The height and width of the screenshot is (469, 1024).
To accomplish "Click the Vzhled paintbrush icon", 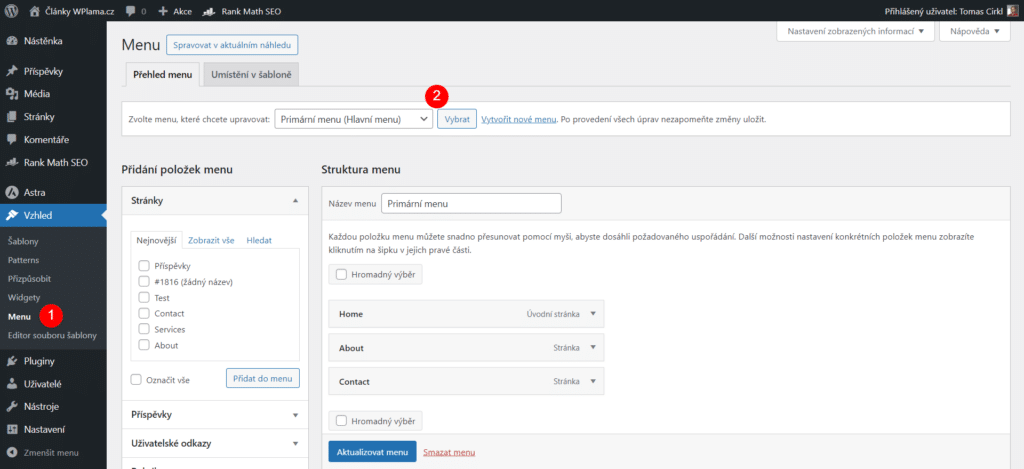I will [x=11, y=216].
